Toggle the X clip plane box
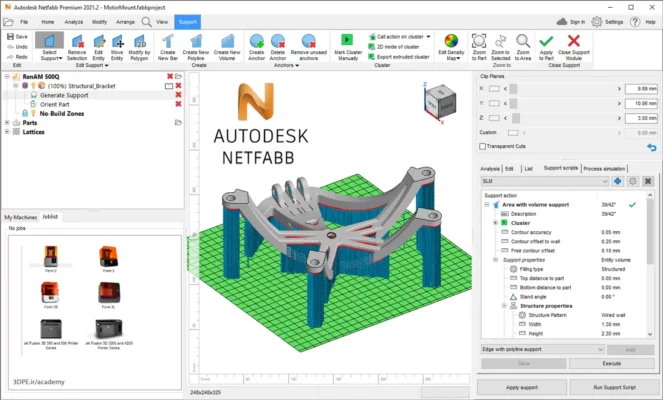663x400 pixels. pos(494,89)
